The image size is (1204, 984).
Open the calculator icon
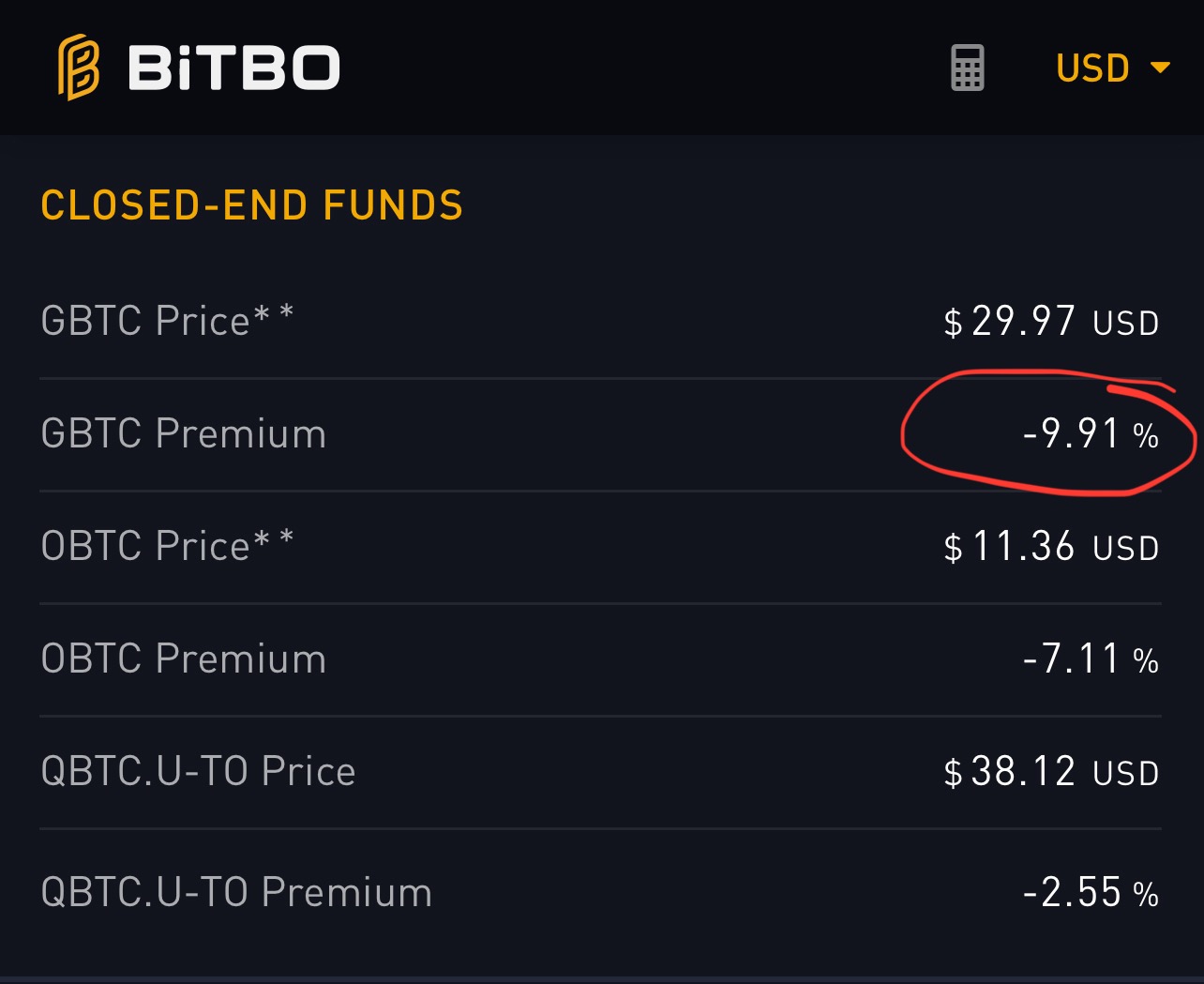pos(967,68)
